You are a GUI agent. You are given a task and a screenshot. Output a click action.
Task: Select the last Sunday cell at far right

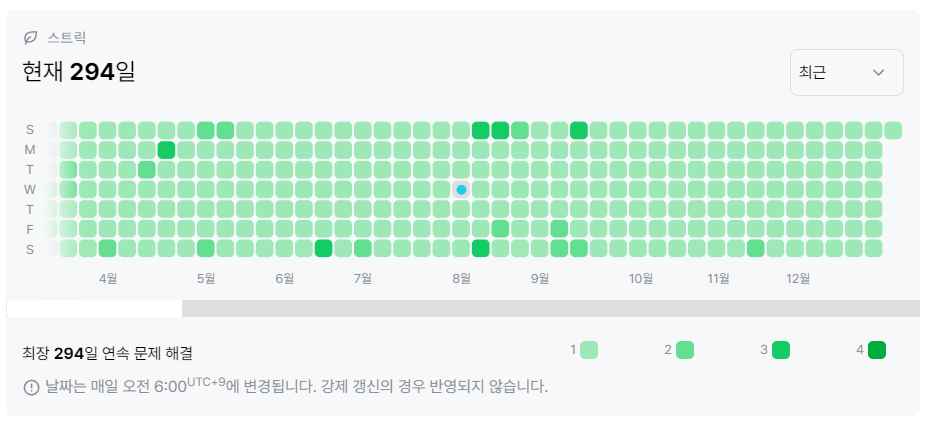point(893,130)
